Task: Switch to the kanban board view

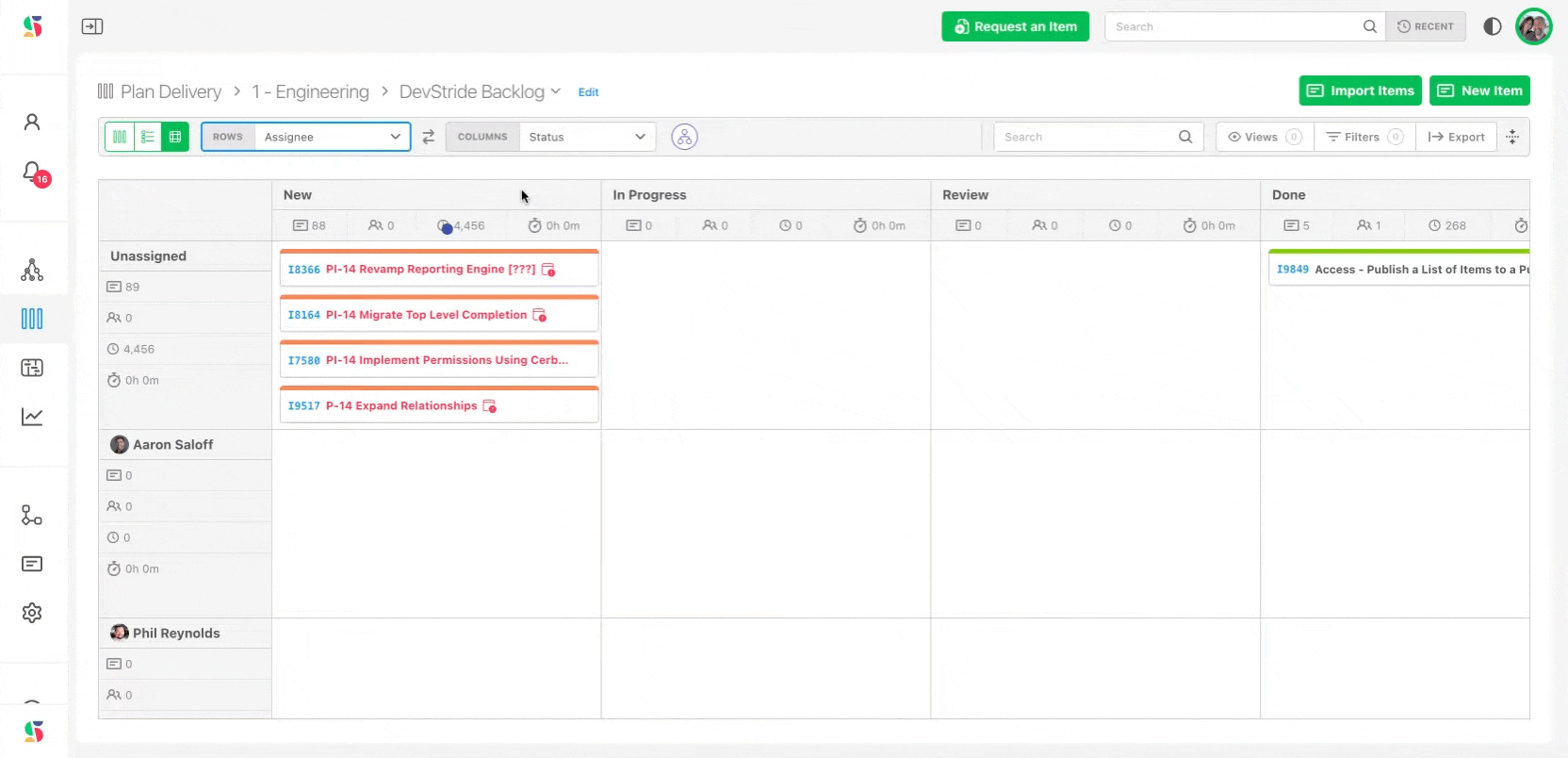Action: coord(120,137)
